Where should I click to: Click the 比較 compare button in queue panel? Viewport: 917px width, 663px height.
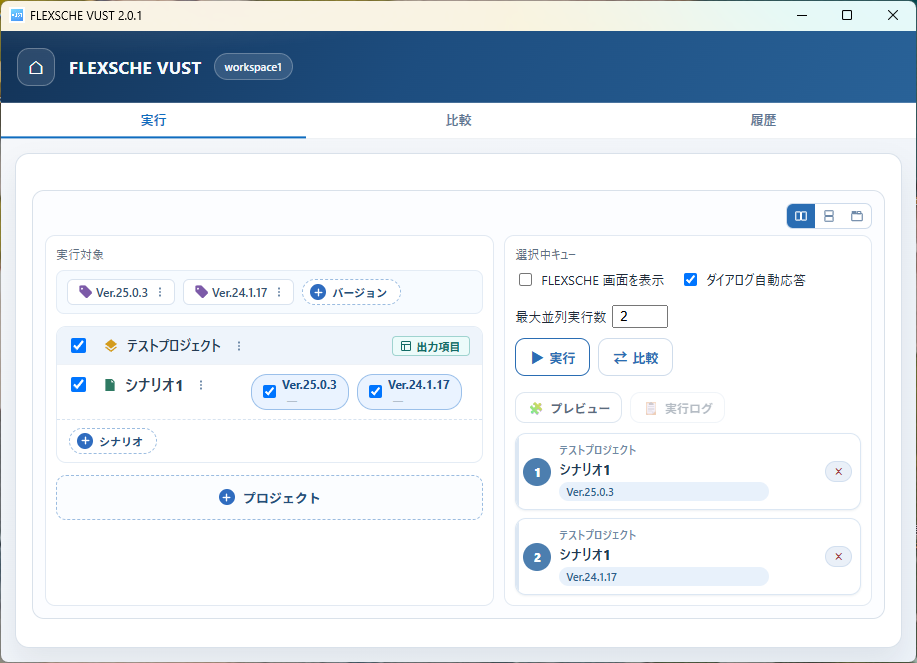pyautogui.click(x=635, y=357)
